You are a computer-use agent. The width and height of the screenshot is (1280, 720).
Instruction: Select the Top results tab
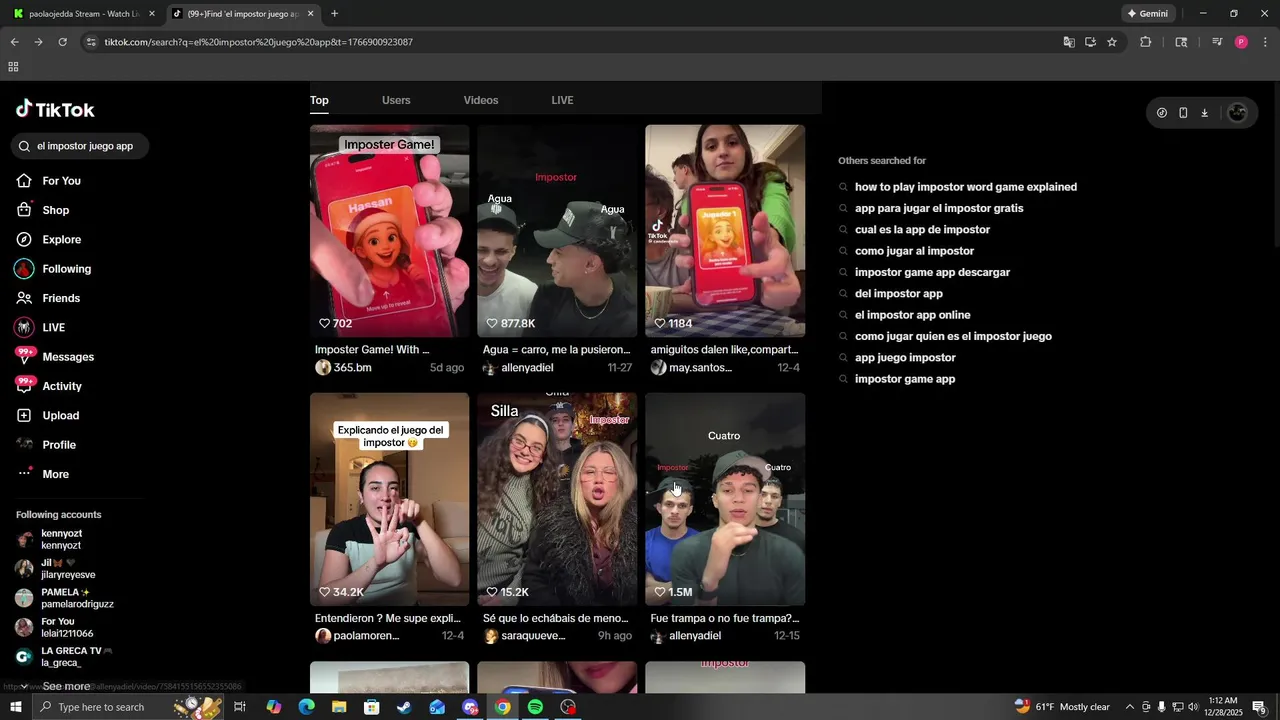point(319,100)
